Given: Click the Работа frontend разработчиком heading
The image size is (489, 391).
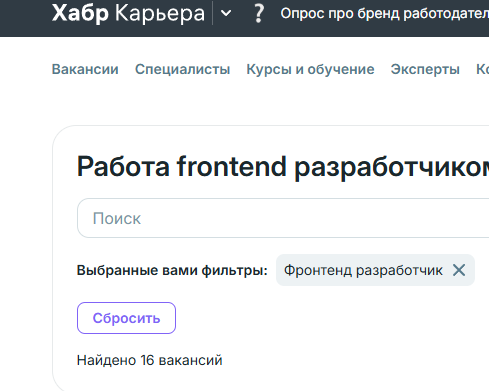Looking at the screenshot, I should (x=283, y=166).
